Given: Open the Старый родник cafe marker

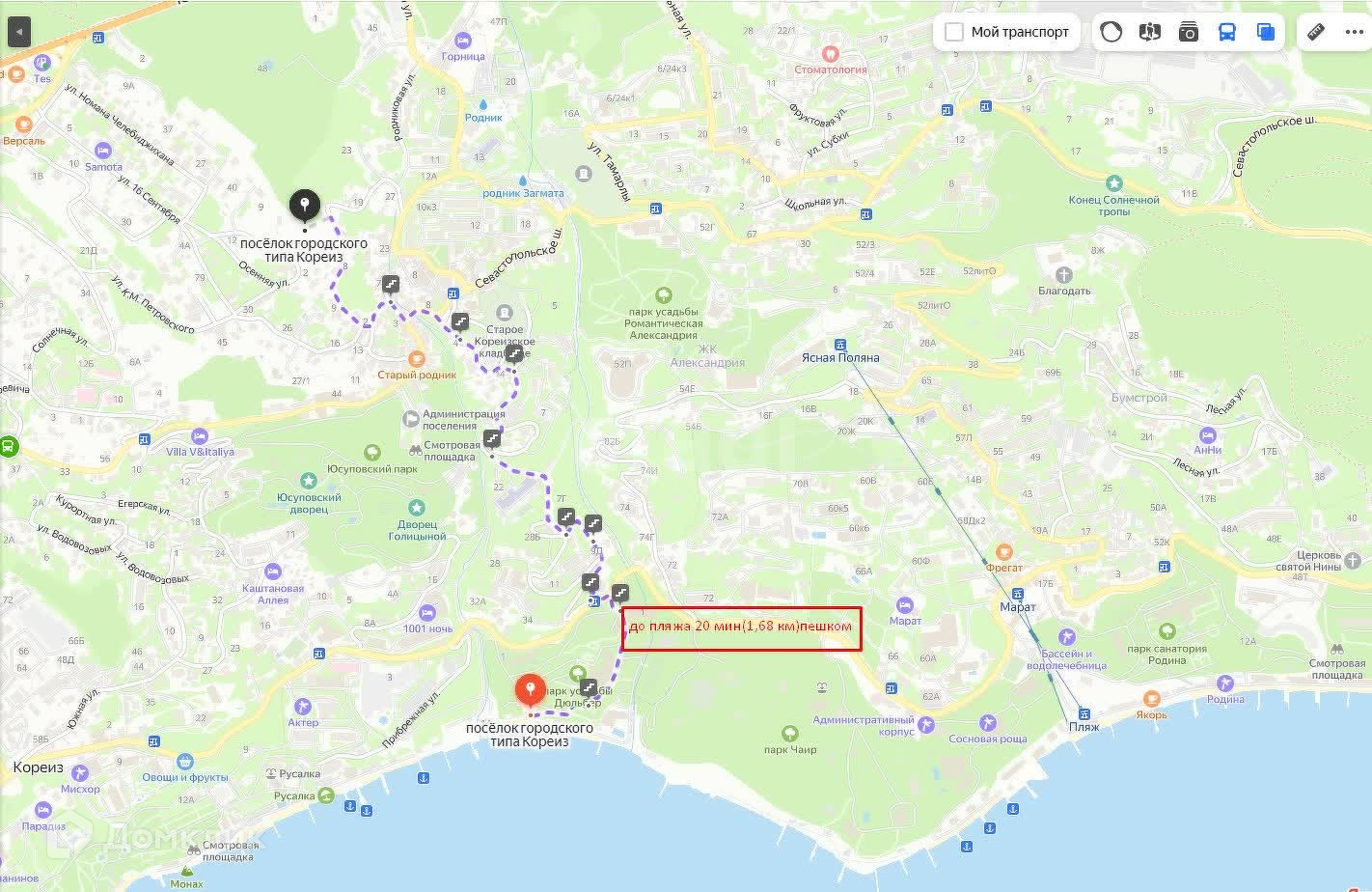Looking at the screenshot, I should (417, 366).
